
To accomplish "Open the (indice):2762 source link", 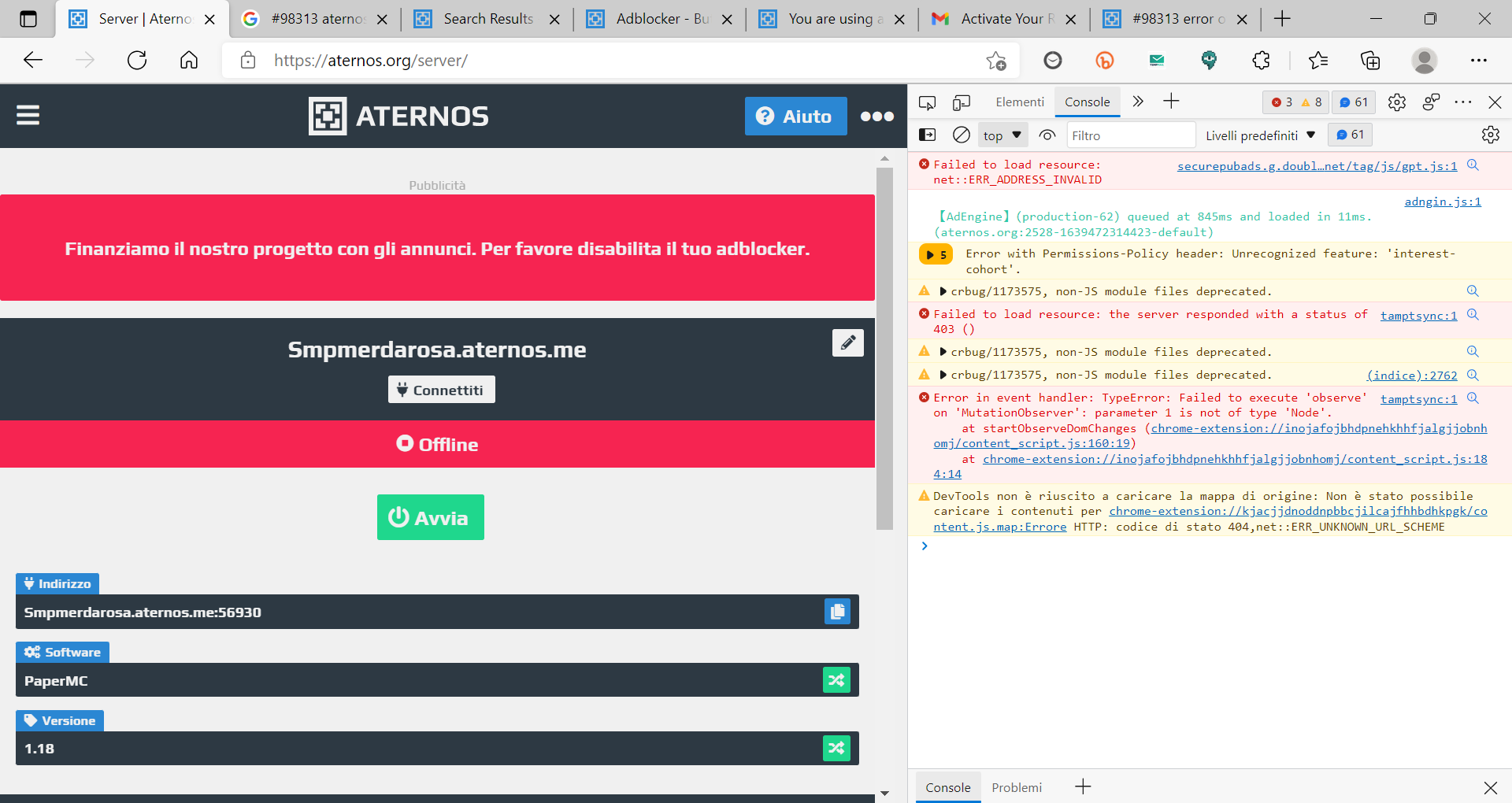I will [1412, 376].
